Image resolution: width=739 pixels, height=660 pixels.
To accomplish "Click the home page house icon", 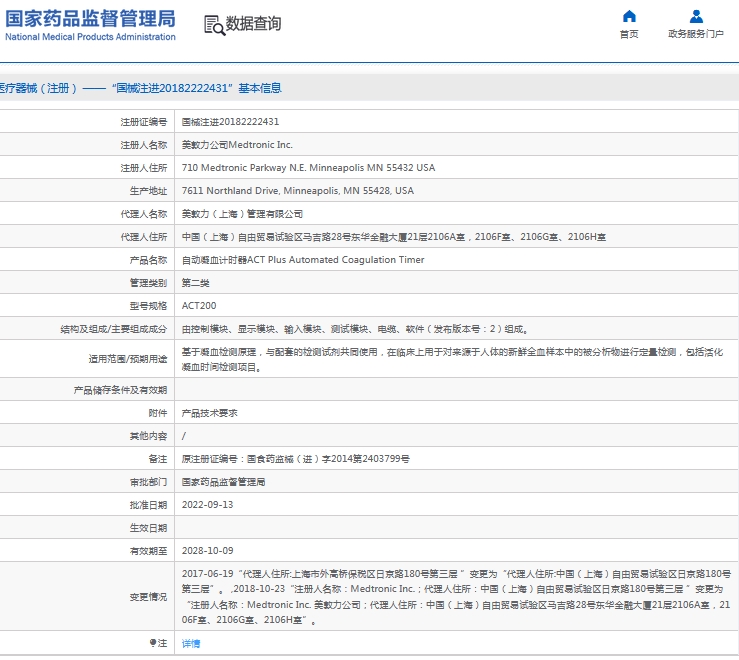I will 629,16.
